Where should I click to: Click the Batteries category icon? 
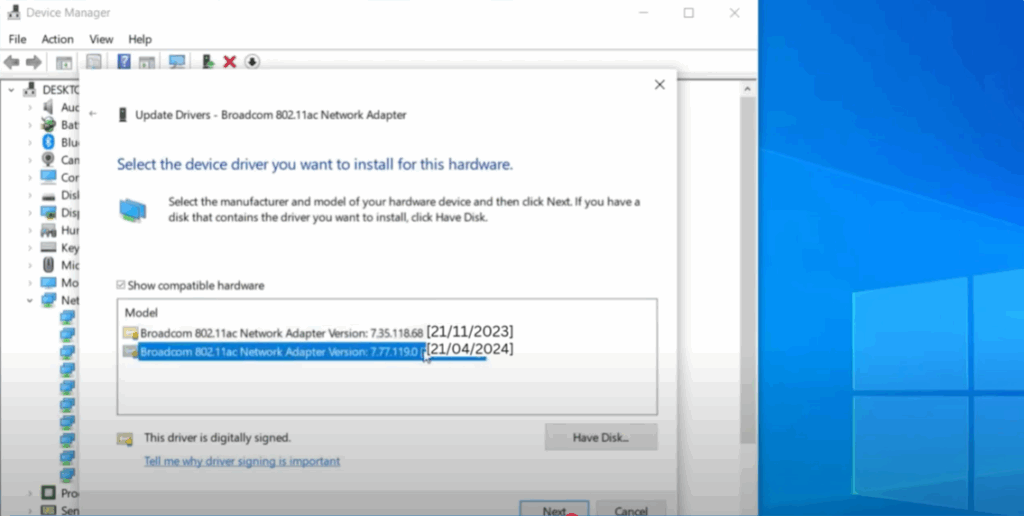point(48,124)
